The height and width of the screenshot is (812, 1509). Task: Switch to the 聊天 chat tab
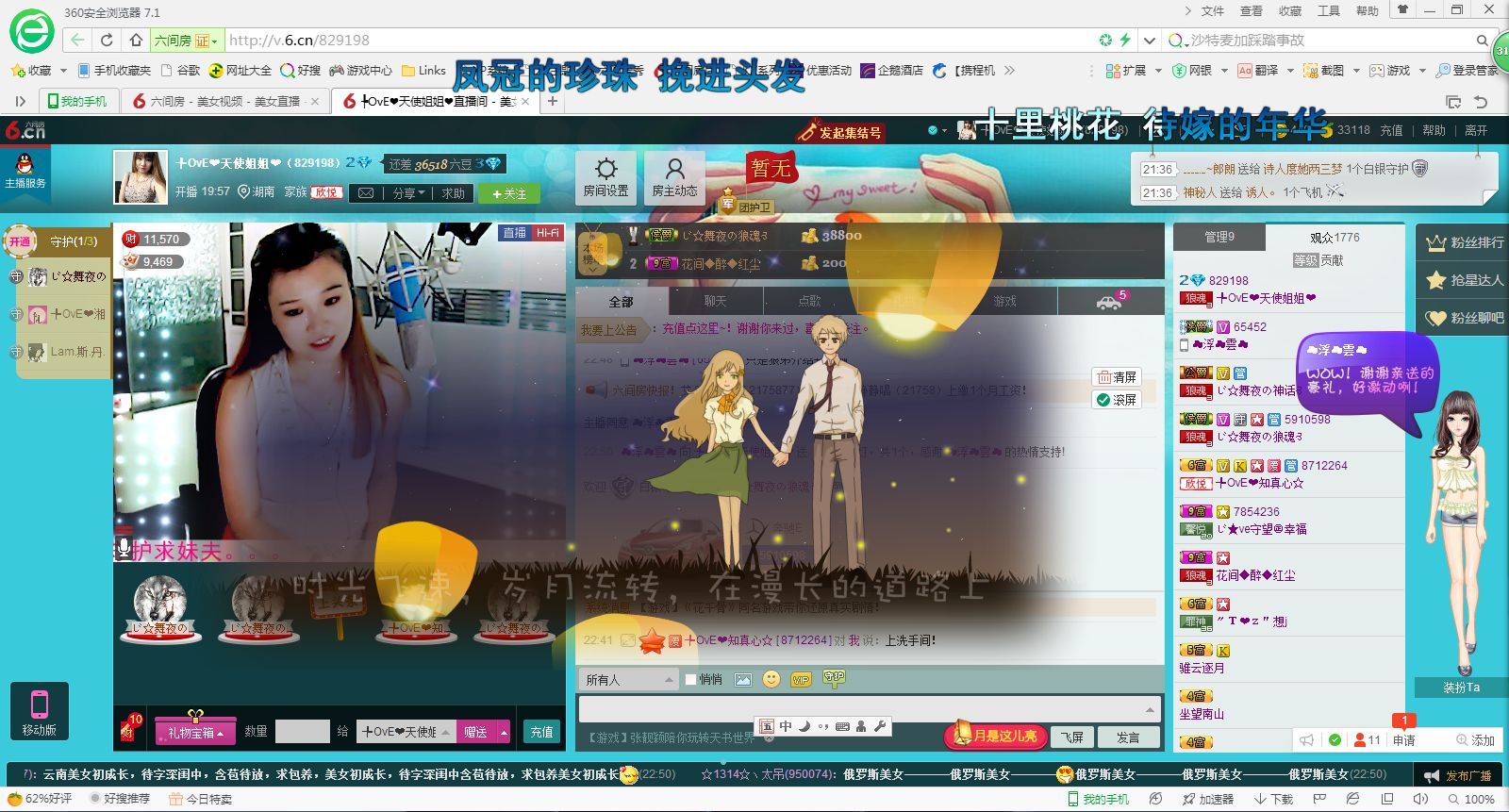[716, 301]
